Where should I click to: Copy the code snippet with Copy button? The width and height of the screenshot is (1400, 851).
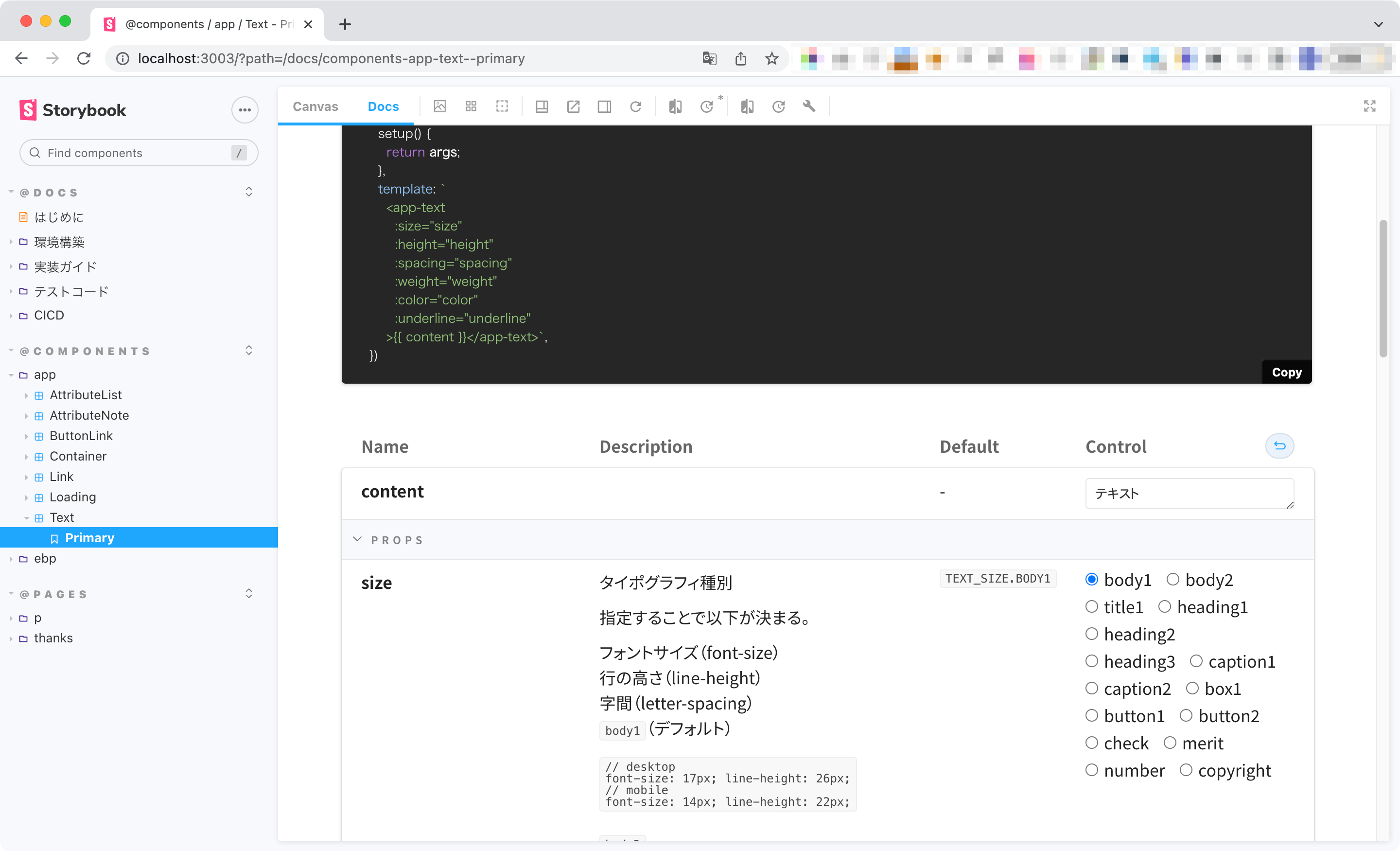tap(1286, 372)
